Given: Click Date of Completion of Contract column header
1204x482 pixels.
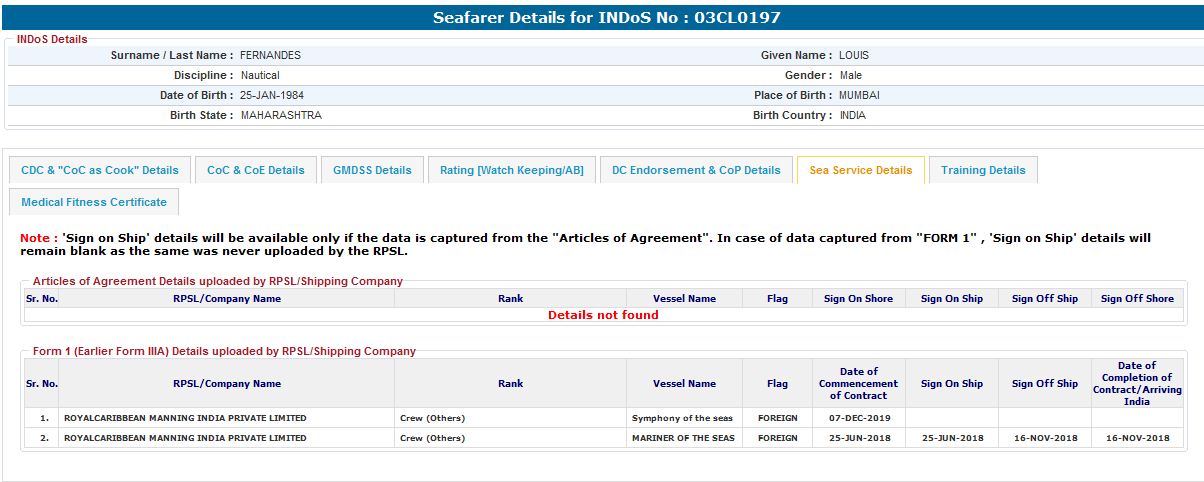Looking at the screenshot, I should pos(1137,384).
